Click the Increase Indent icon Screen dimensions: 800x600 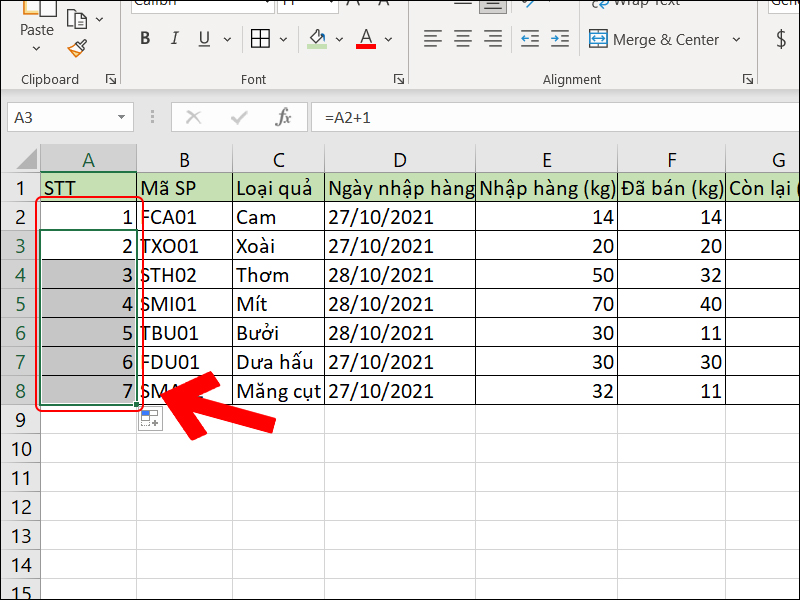click(558, 39)
